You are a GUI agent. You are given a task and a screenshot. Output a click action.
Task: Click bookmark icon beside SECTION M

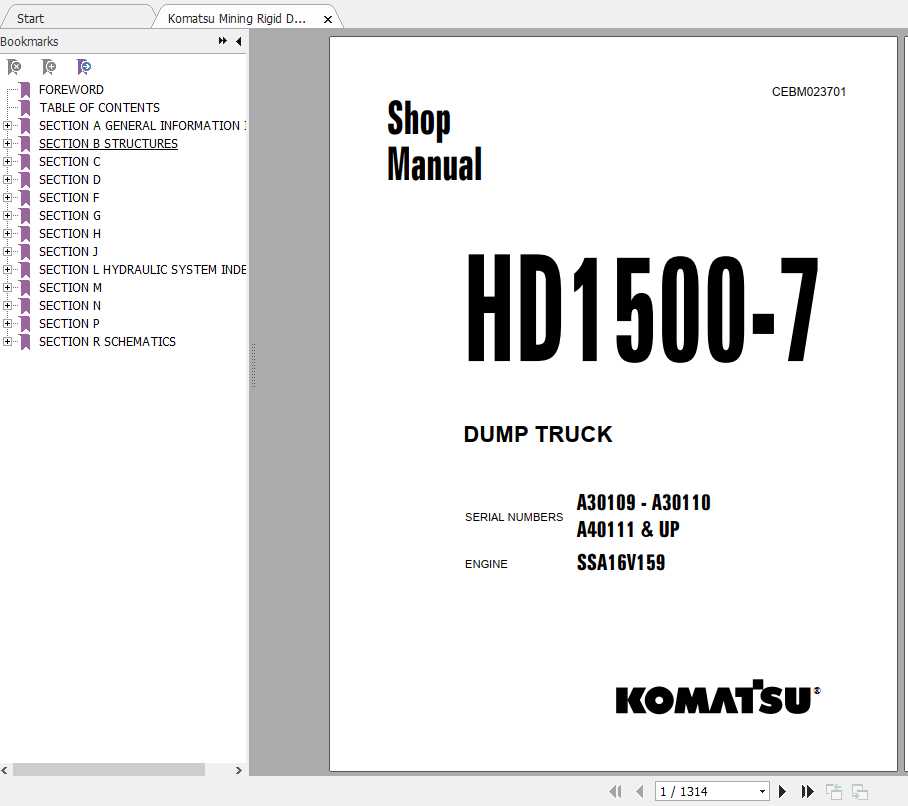click(25, 287)
